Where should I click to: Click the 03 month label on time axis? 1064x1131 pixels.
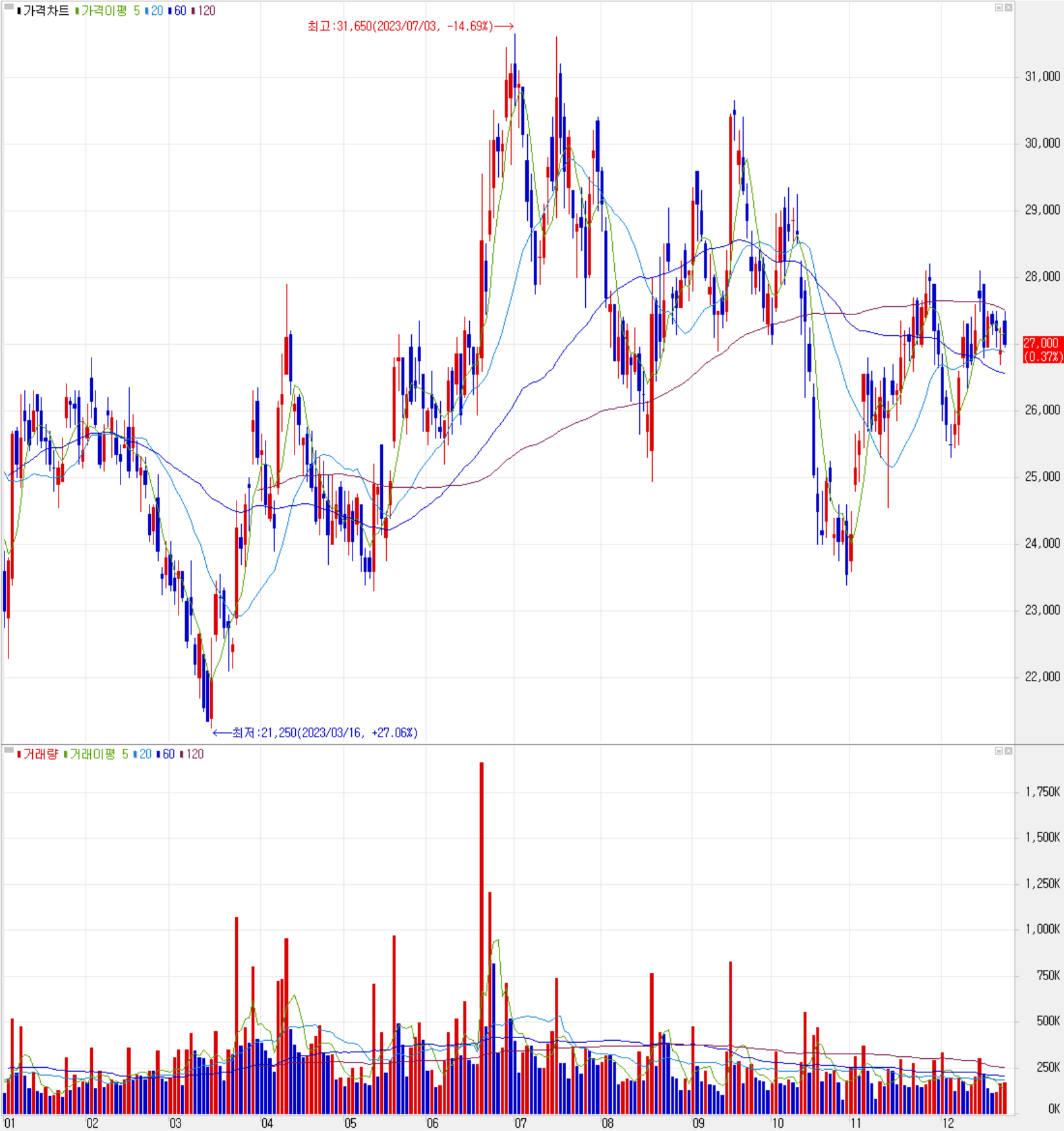point(175,1123)
